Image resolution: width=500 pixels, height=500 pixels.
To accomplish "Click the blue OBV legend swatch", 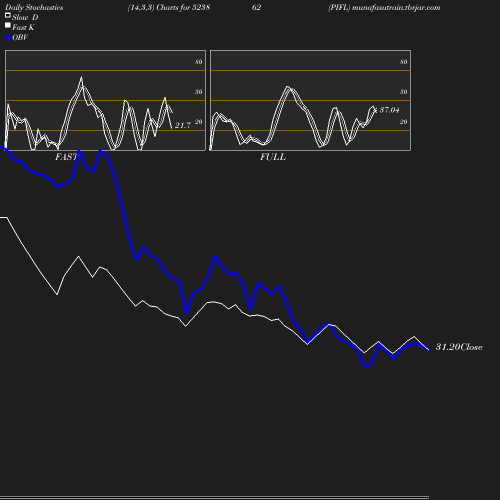I will (8, 38).
